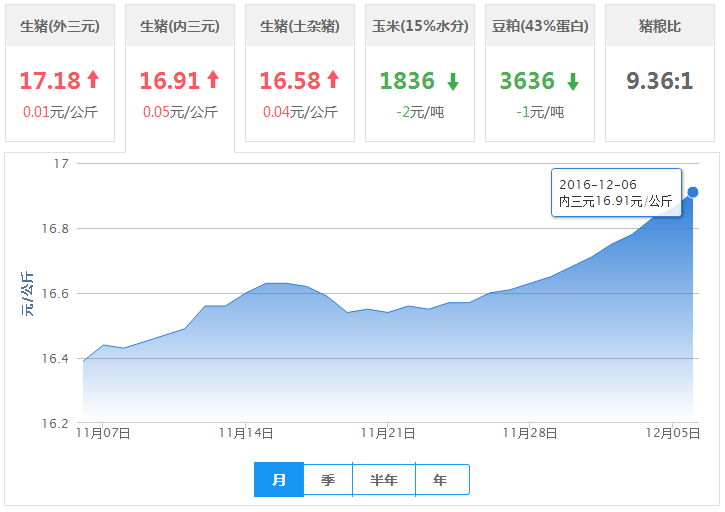Image resolution: width=725 pixels, height=512 pixels.
Task: Click the green down arrow beside 3636
Action: (x=573, y=81)
